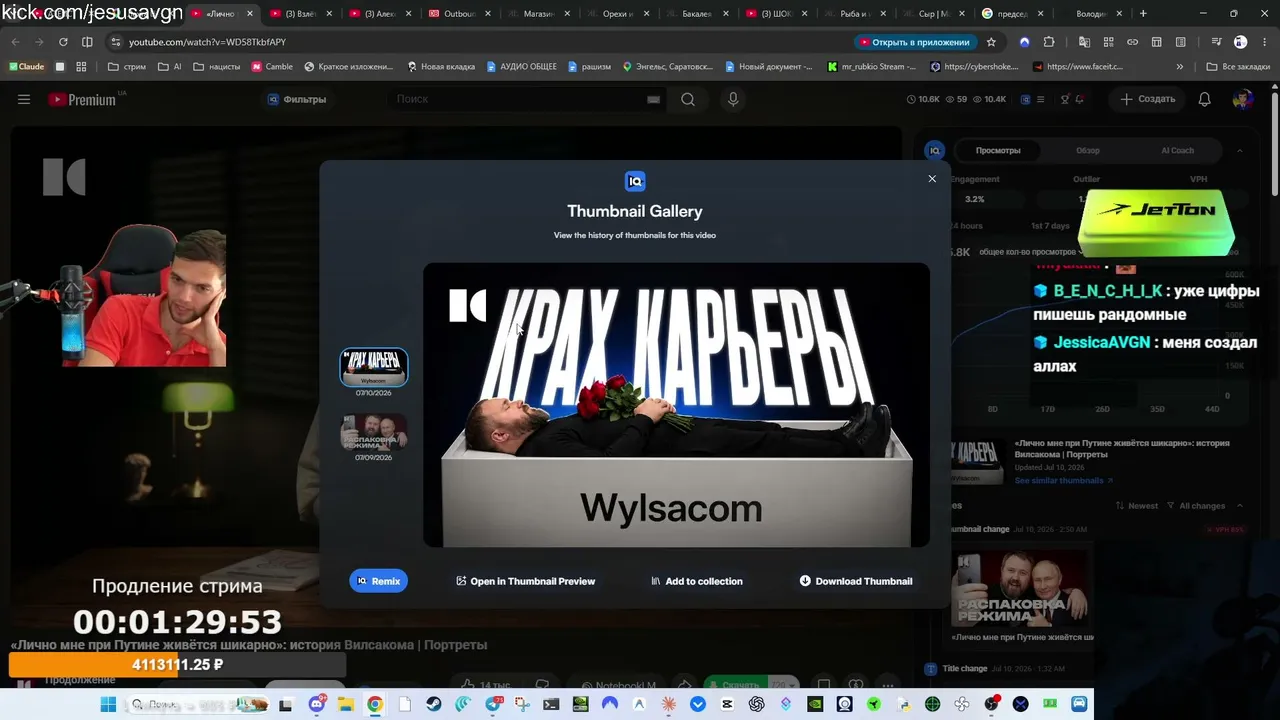Image resolution: width=1280 pixels, height=720 pixels.
Task: Open the browser profile avatar
Action: point(1240,42)
